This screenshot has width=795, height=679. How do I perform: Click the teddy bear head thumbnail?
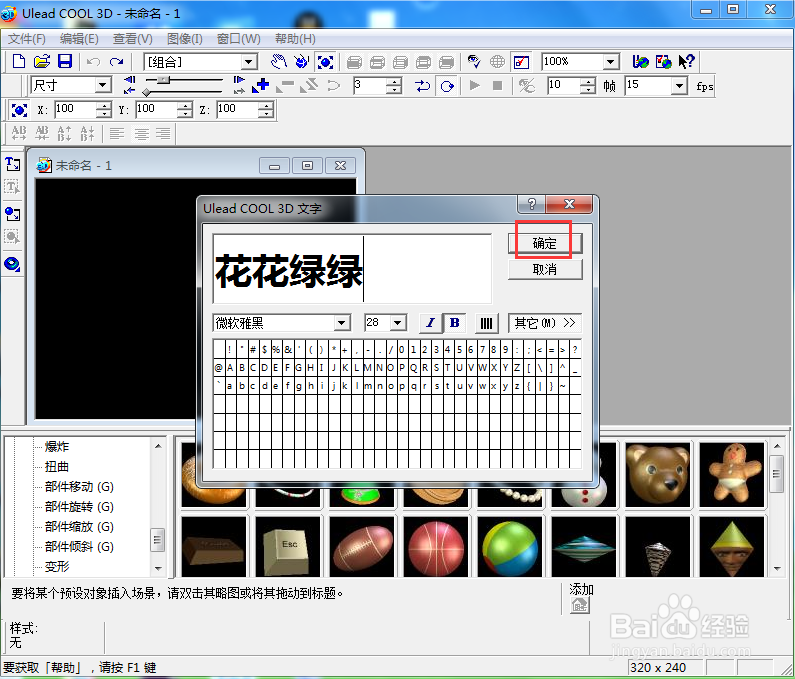(x=658, y=475)
